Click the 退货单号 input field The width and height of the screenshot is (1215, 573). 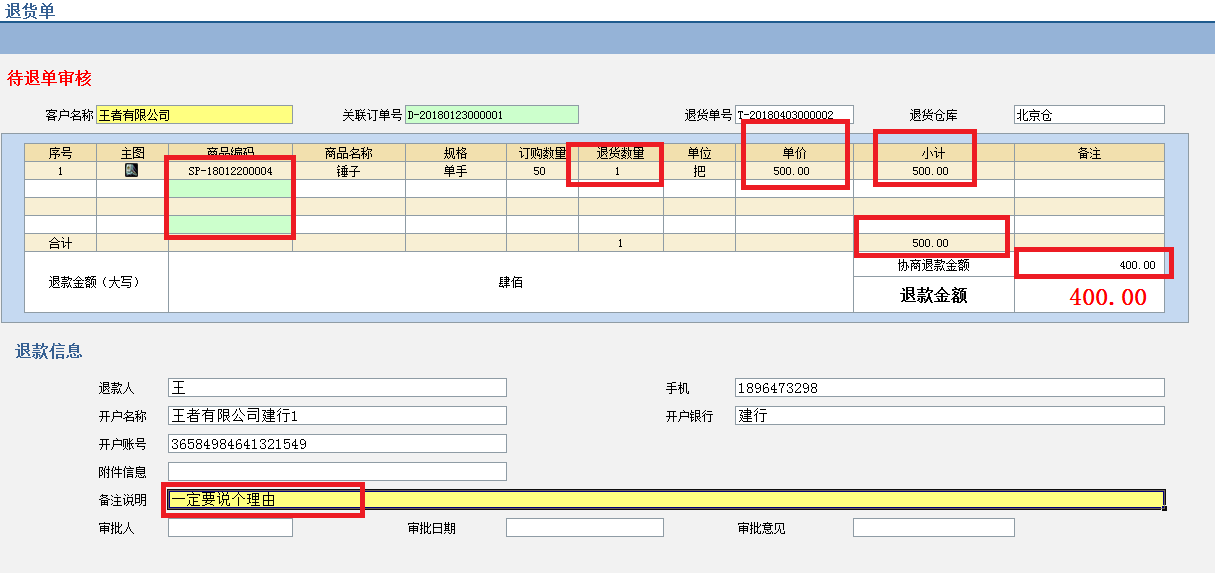pyautogui.click(x=794, y=115)
